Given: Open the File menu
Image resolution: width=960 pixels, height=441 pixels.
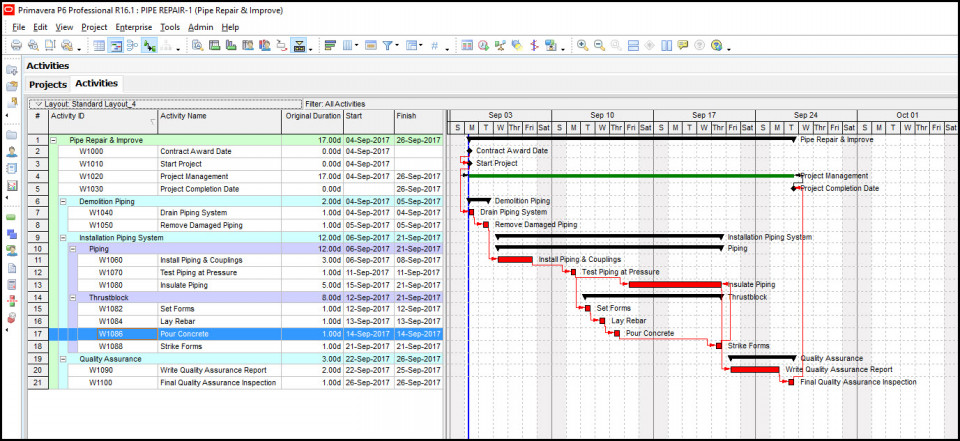Looking at the screenshot, I should click(18, 27).
